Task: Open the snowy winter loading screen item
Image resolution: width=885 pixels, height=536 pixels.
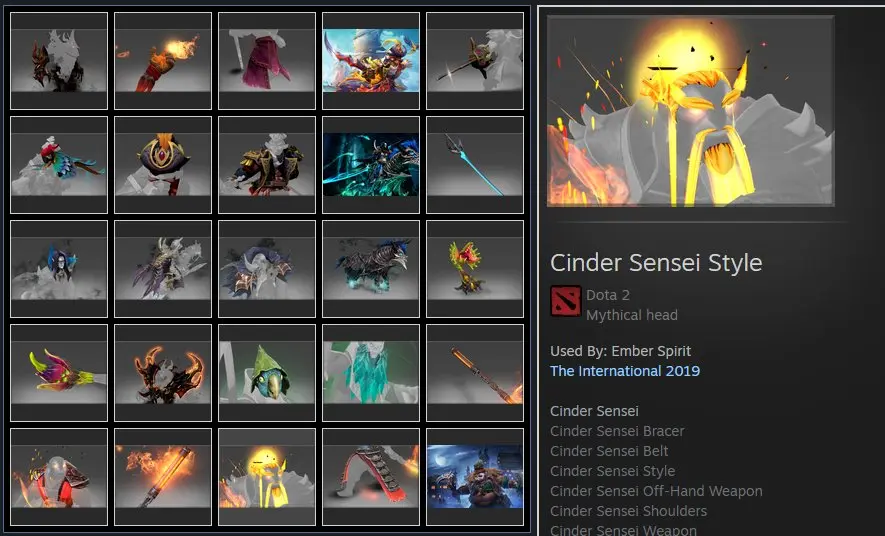Action: (x=475, y=477)
